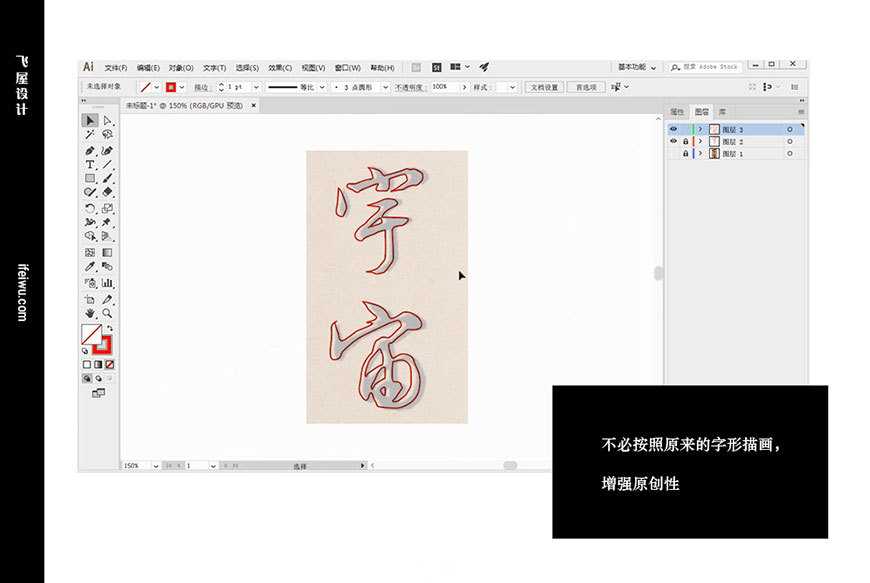The height and width of the screenshot is (583, 870).
Task: Click the 首选项 button
Action: click(x=585, y=87)
